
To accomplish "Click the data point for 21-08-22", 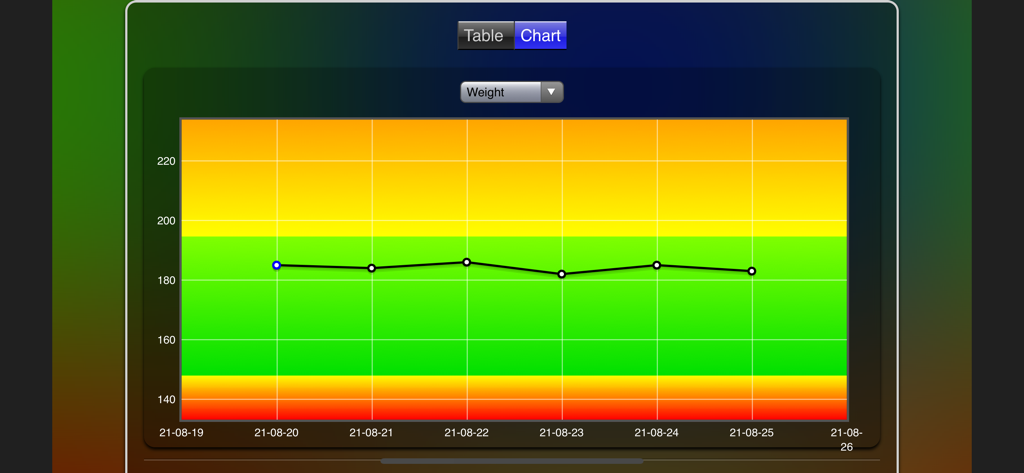I will [467, 262].
